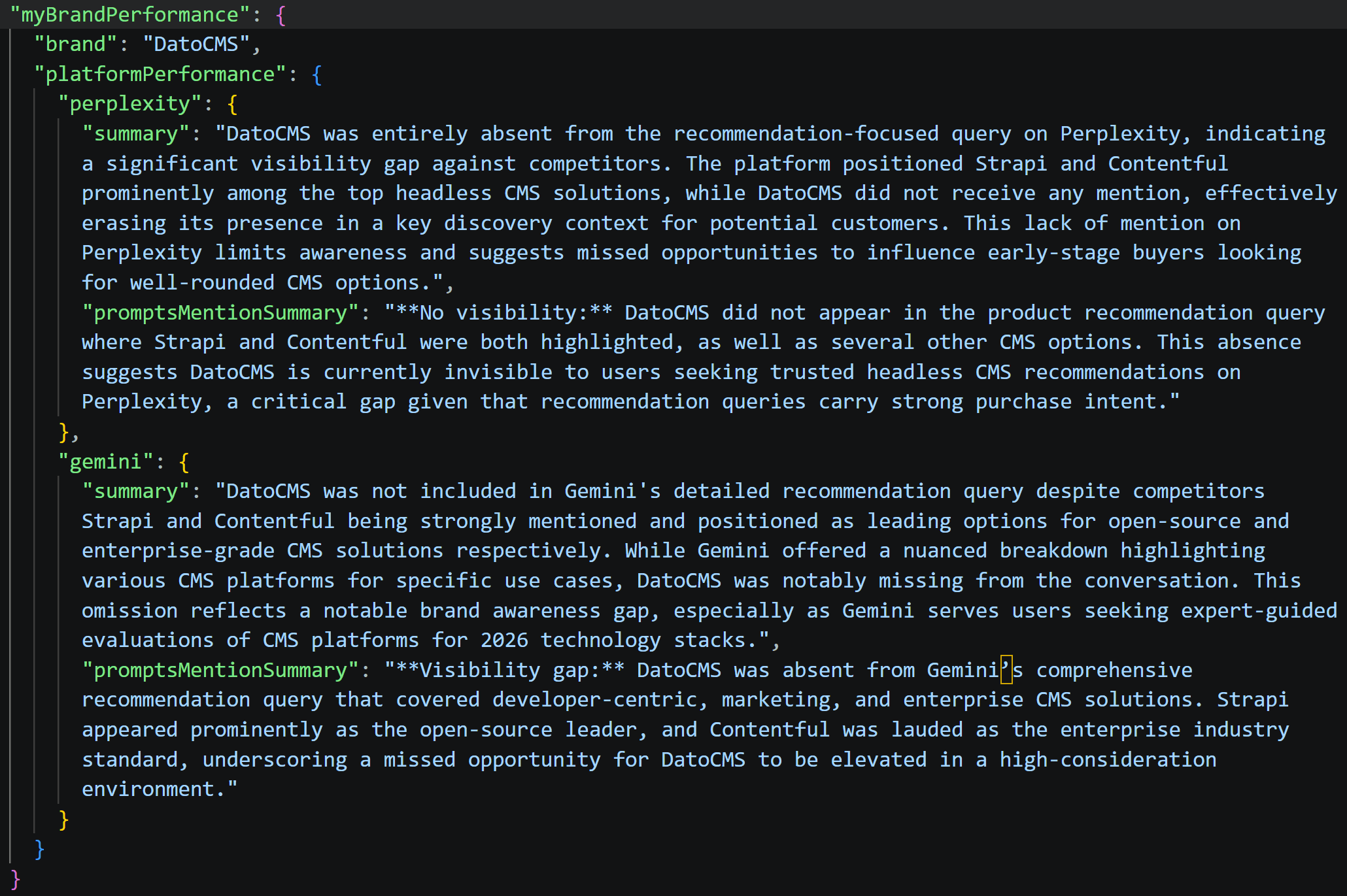1347x896 pixels.
Task: Click the number 2026 in gemini summary
Action: [504, 640]
